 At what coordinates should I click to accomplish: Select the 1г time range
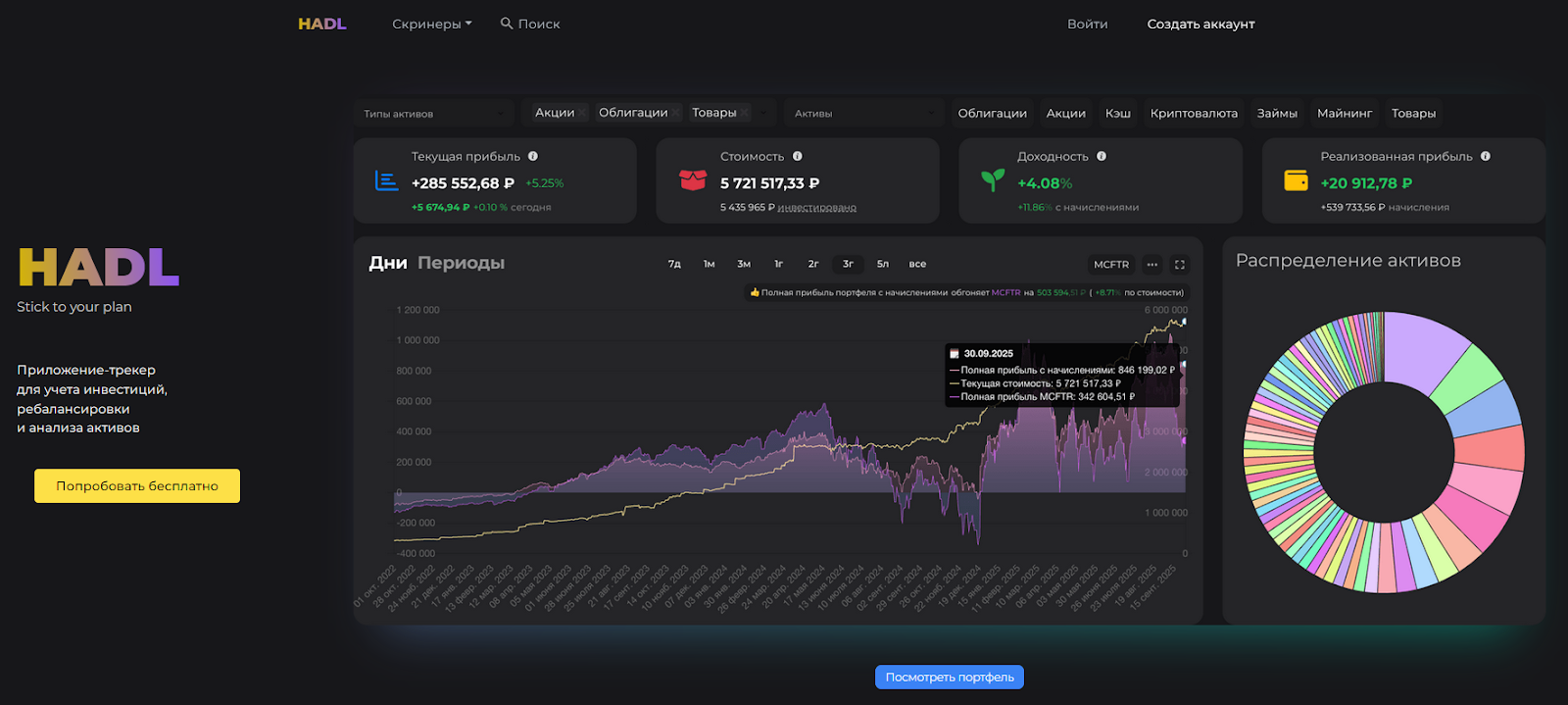[x=778, y=264]
